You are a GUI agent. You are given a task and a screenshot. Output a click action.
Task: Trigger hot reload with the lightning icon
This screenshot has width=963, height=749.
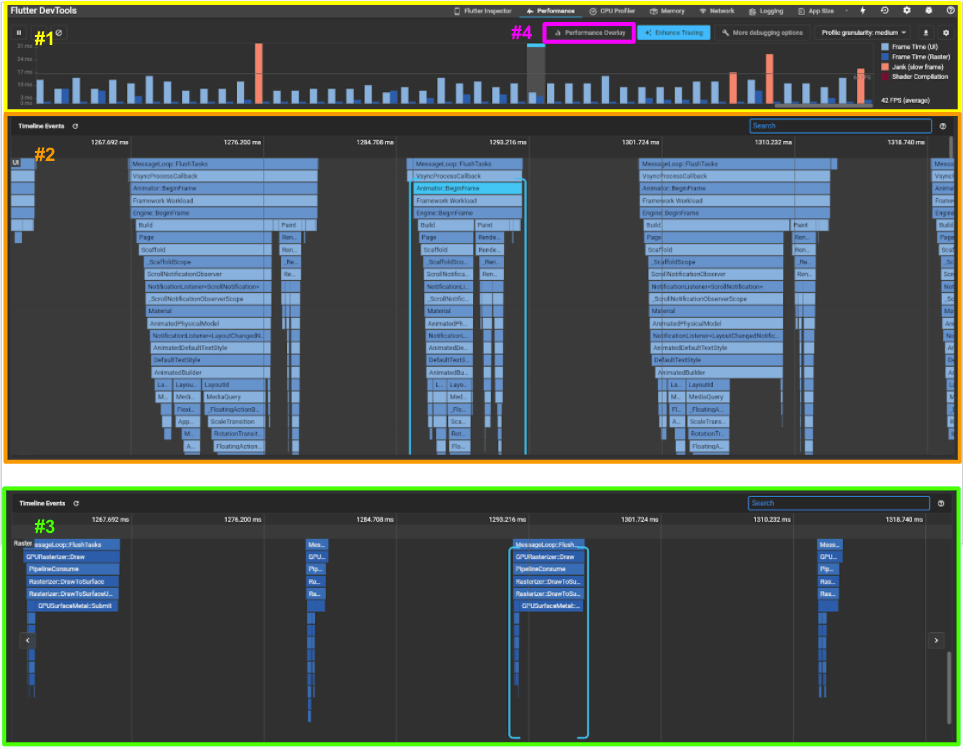(863, 10)
